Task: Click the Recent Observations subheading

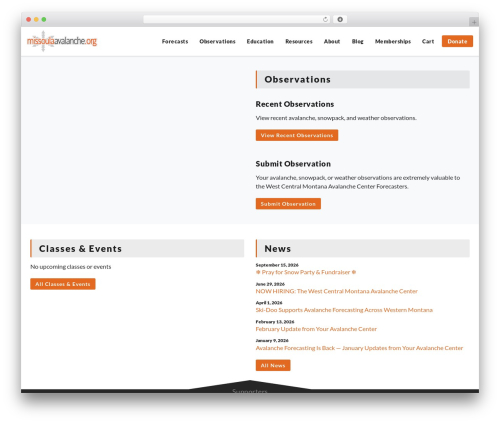Action: tap(295, 104)
